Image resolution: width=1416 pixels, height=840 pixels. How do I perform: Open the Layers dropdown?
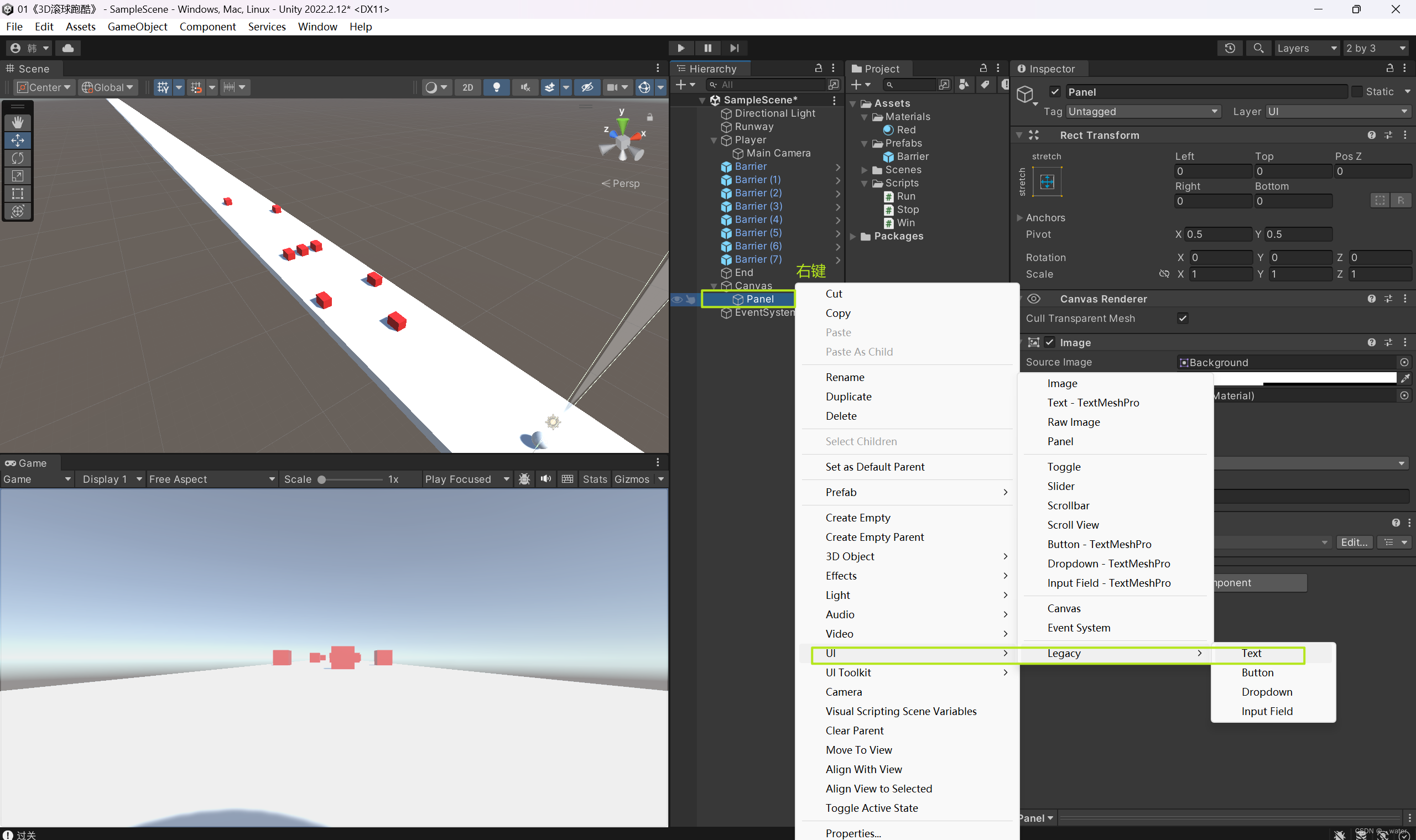click(1306, 48)
